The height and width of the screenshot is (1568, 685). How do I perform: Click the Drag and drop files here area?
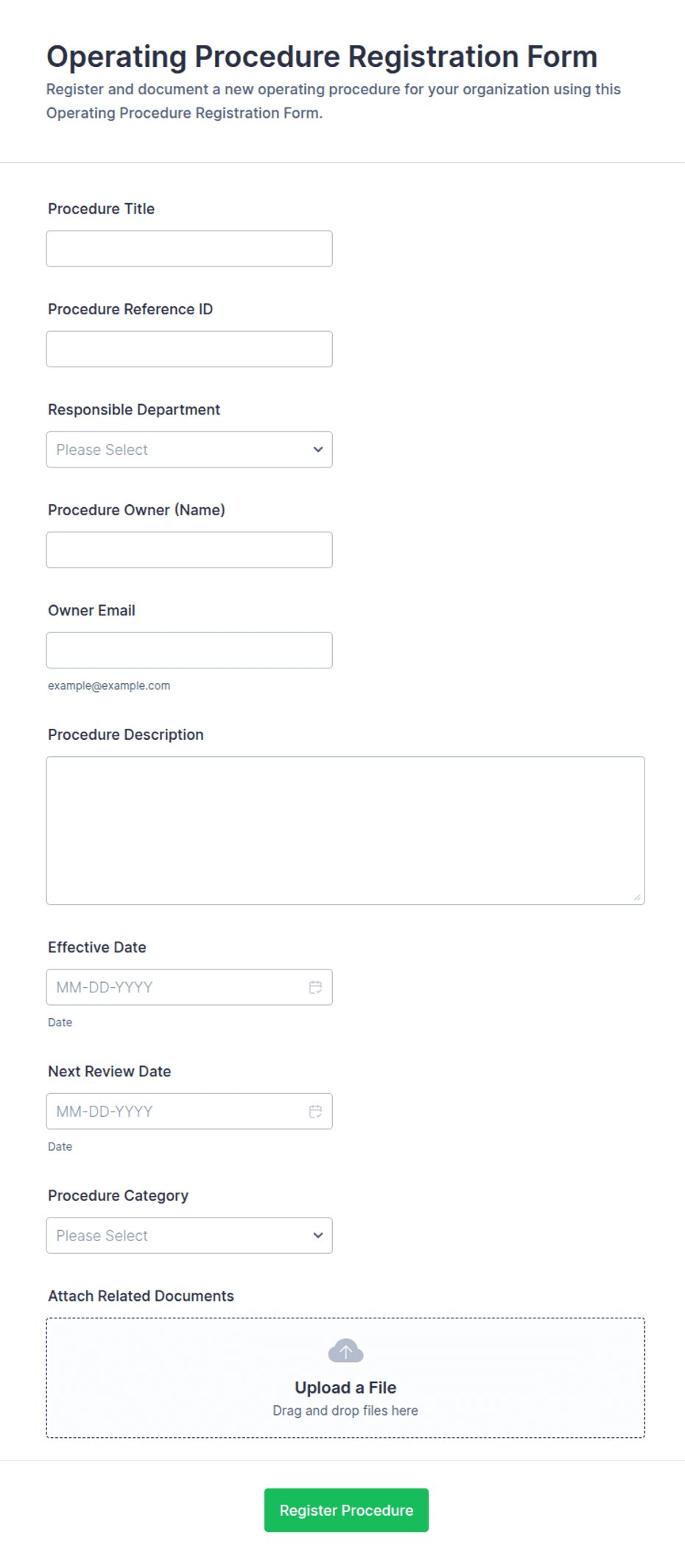click(x=345, y=1410)
